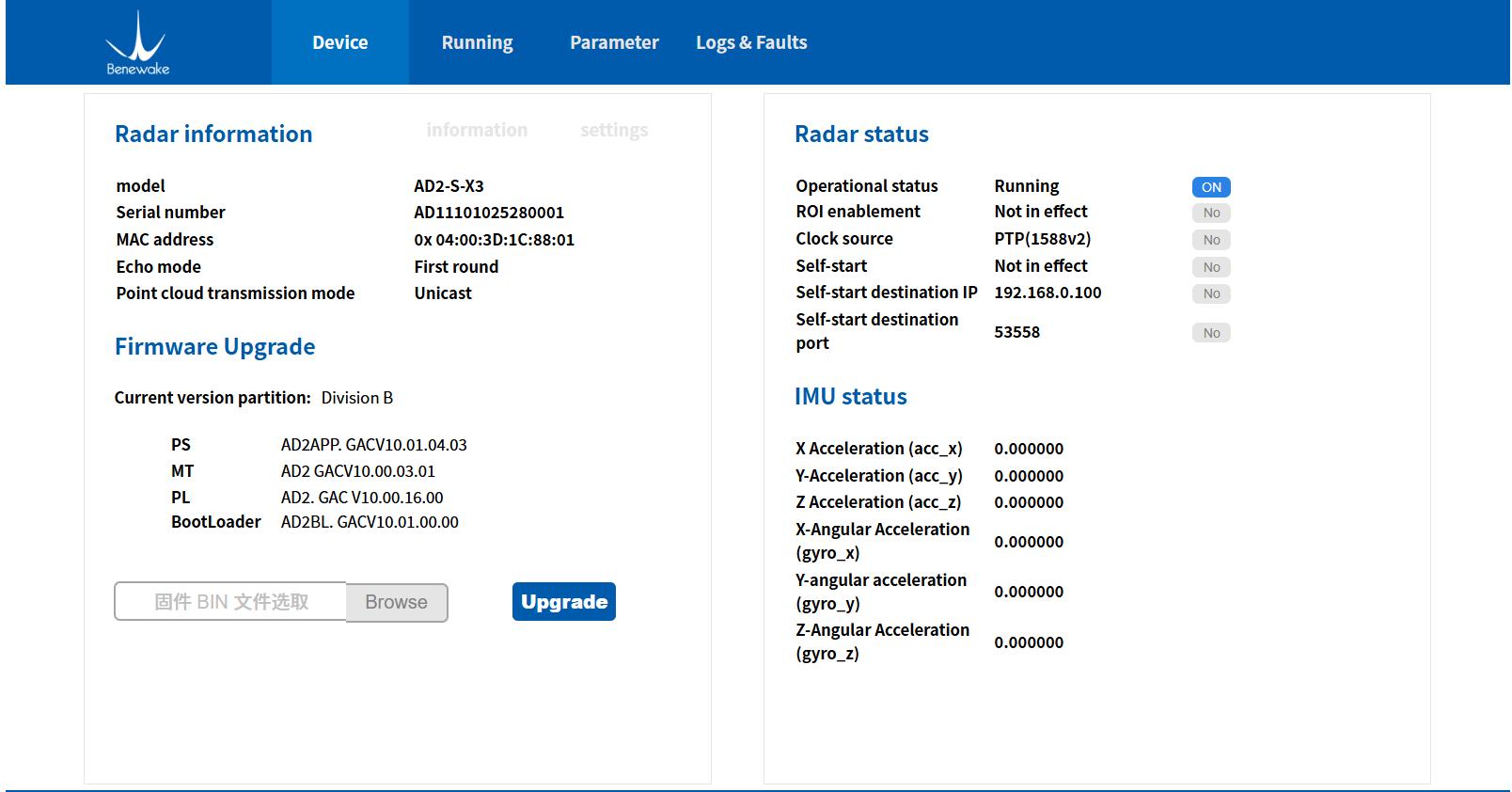Click the Radar information heading
The height and width of the screenshot is (792, 1512).
[213, 134]
